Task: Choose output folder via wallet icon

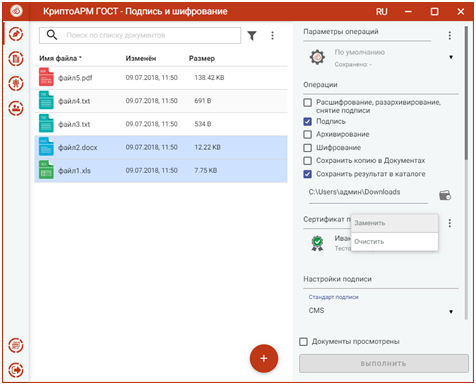Action: [445, 195]
